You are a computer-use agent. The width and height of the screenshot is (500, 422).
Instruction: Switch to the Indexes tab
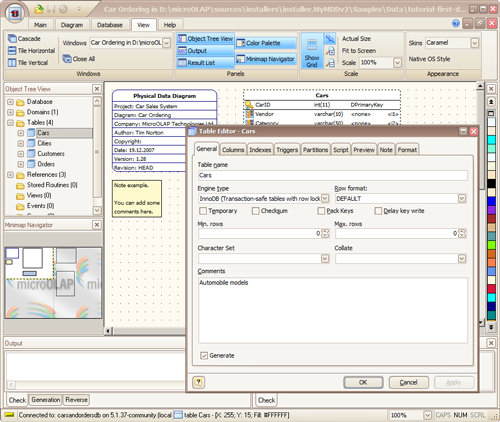[260, 150]
